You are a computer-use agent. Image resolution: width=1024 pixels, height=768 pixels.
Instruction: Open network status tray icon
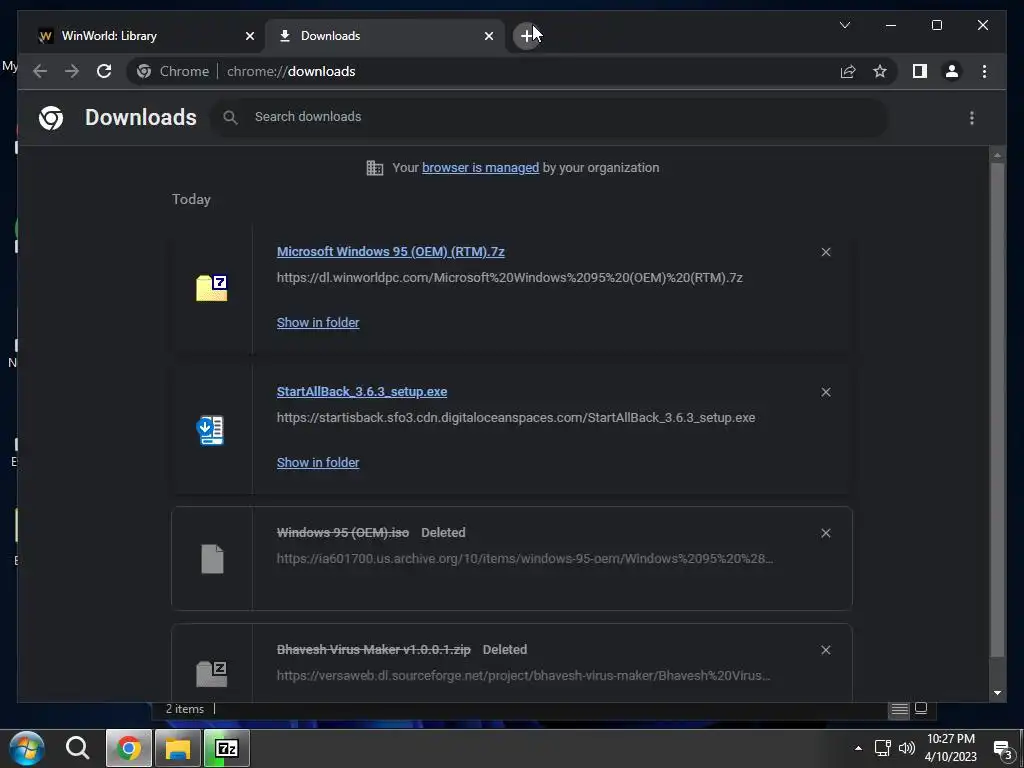[882, 748]
